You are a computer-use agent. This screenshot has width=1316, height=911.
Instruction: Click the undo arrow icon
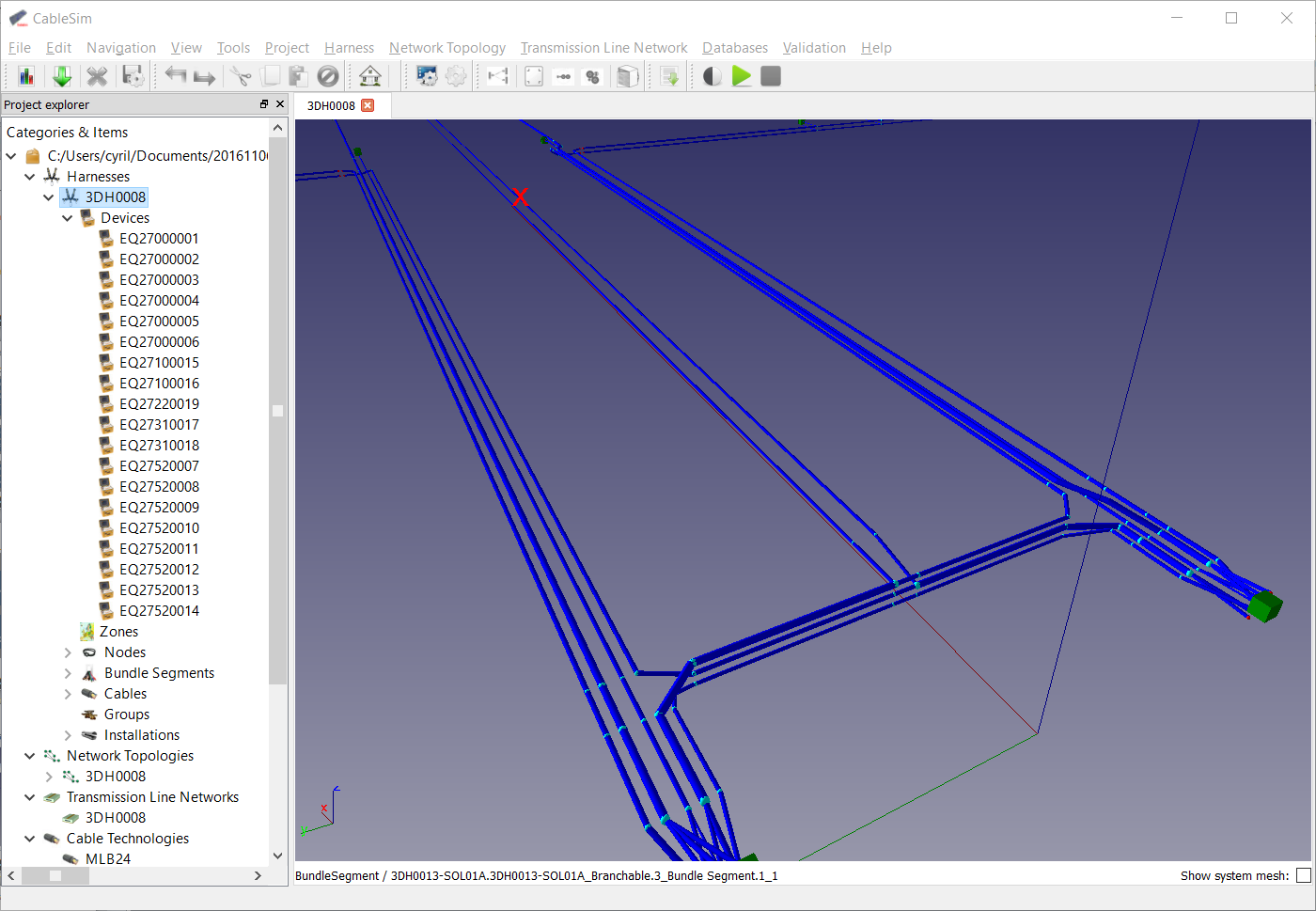coord(175,76)
